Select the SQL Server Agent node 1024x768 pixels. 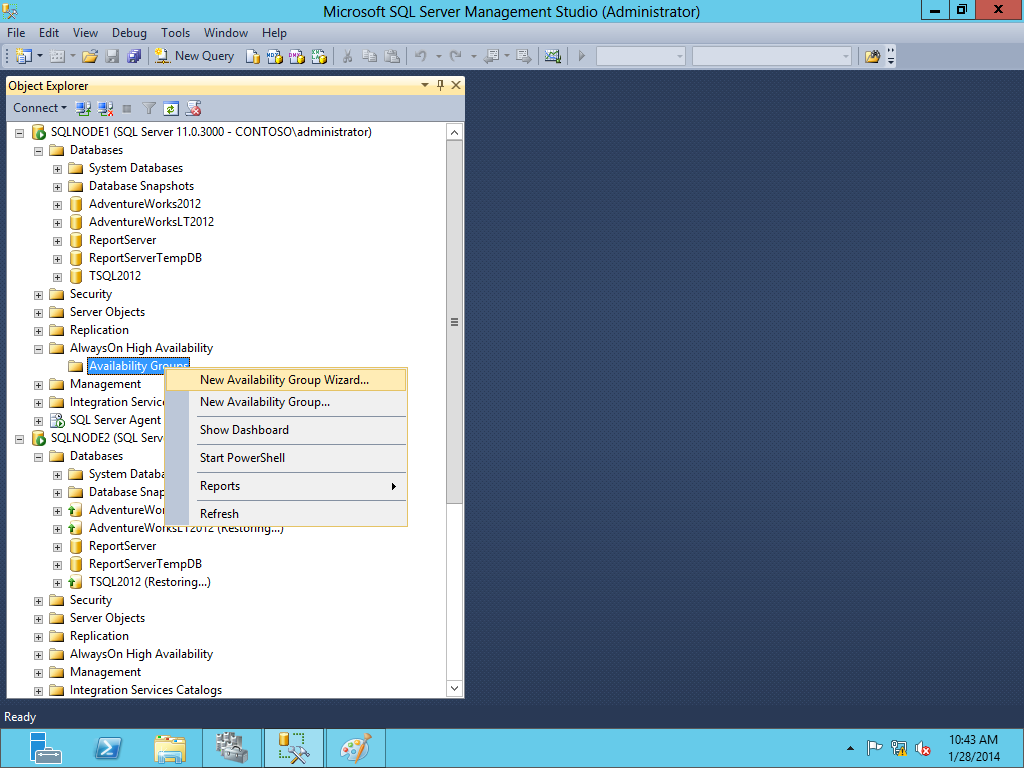click(x=115, y=420)
